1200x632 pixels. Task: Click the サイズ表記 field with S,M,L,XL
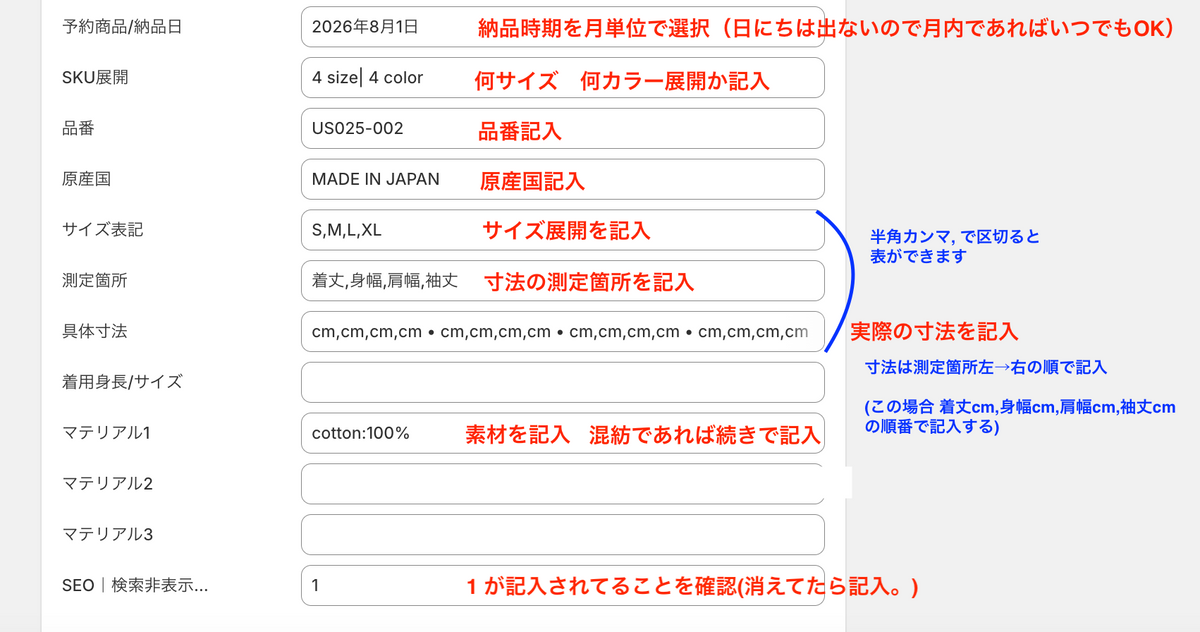(562, 230)
